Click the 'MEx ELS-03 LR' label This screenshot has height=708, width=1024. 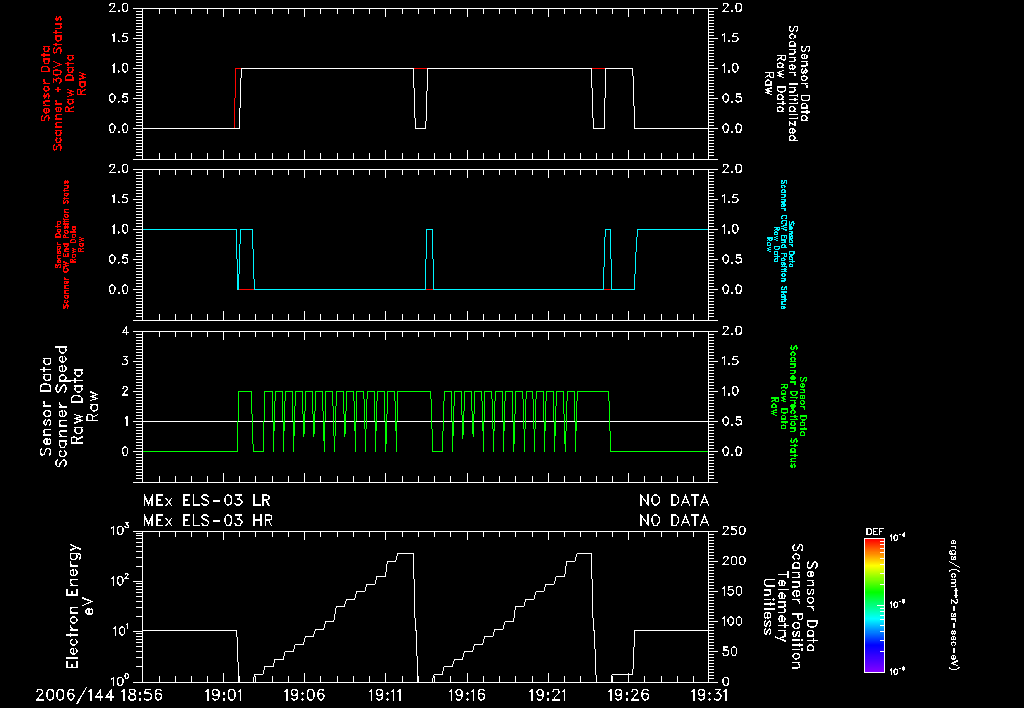click(x=206, y=501)
